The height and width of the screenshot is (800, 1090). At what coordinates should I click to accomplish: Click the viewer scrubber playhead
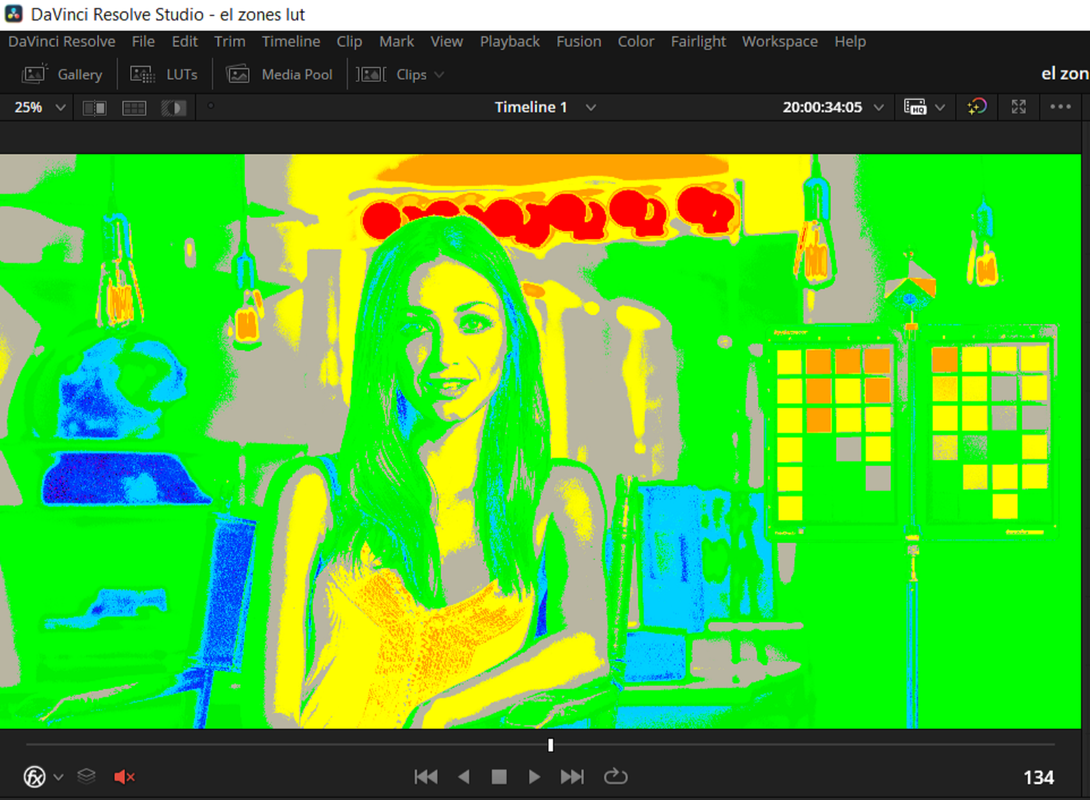[x=551, y=745]
